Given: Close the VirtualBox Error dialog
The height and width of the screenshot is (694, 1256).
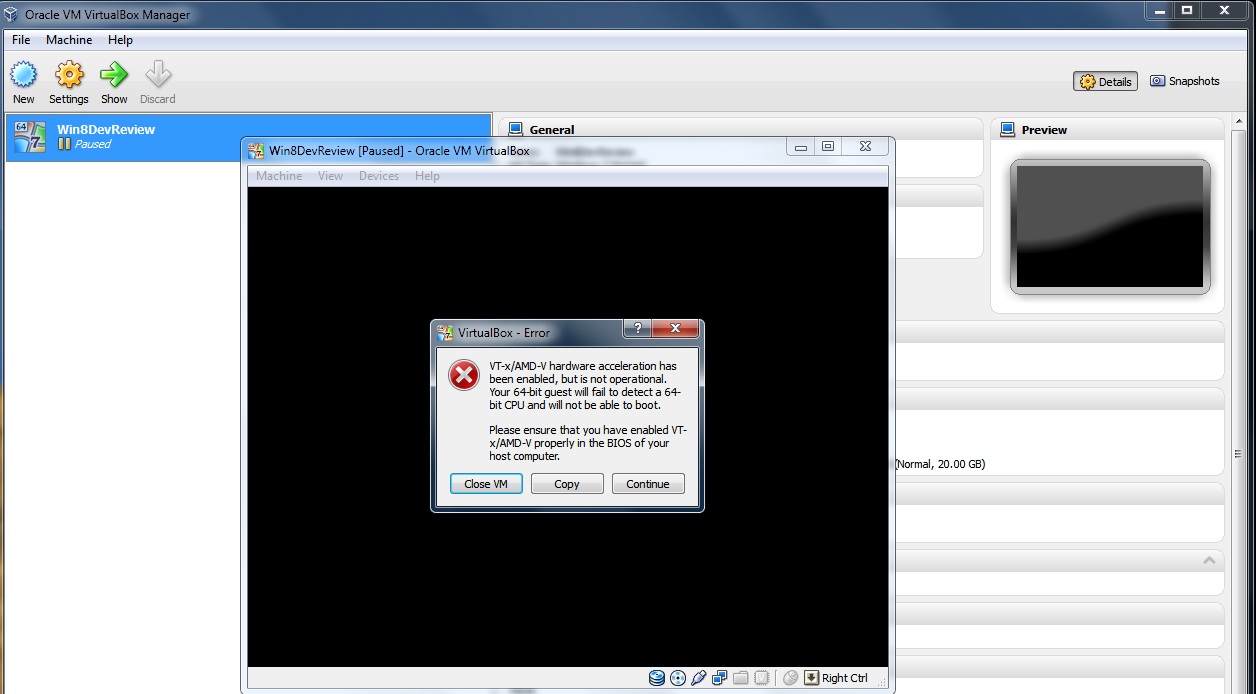Looking at the screenshot, I should pyautogui.click(x=675, y=328).
